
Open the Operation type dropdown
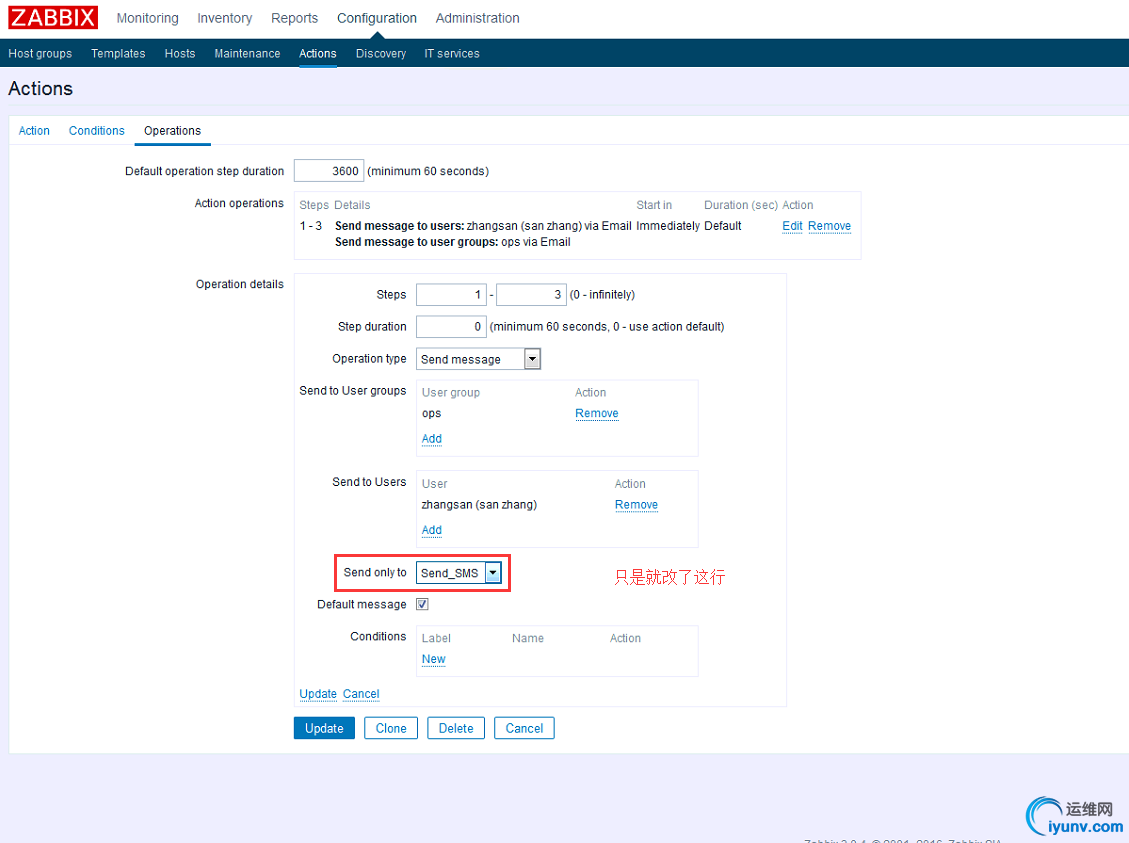point(478,359)
